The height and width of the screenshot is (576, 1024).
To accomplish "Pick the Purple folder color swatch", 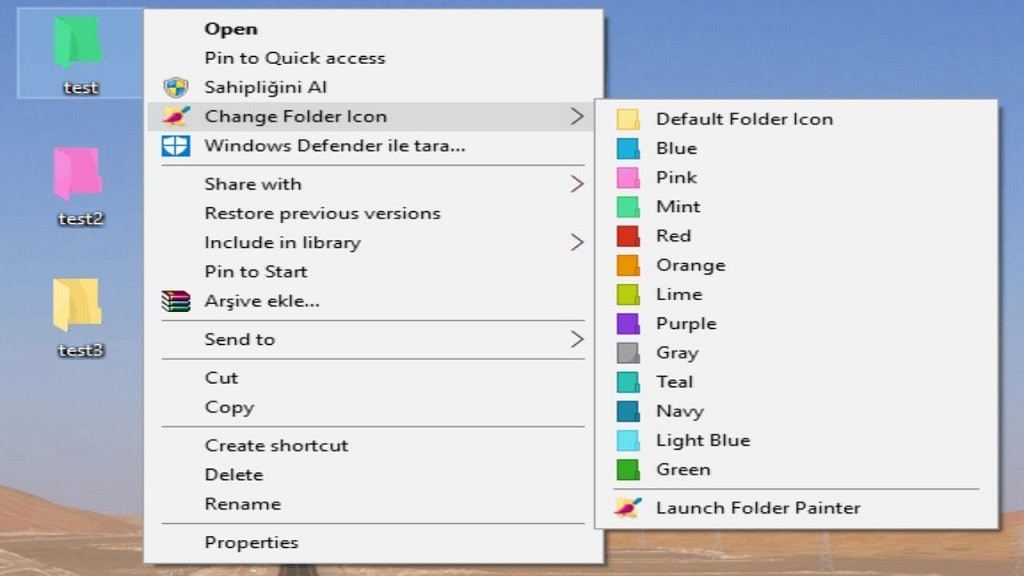I will coord(628,324).
